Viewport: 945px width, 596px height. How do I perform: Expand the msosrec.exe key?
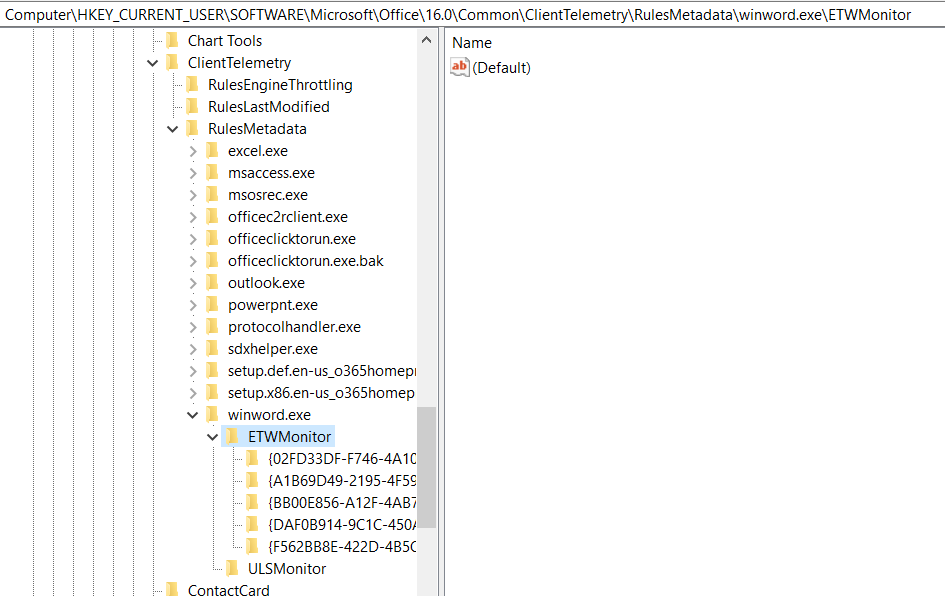193,195
